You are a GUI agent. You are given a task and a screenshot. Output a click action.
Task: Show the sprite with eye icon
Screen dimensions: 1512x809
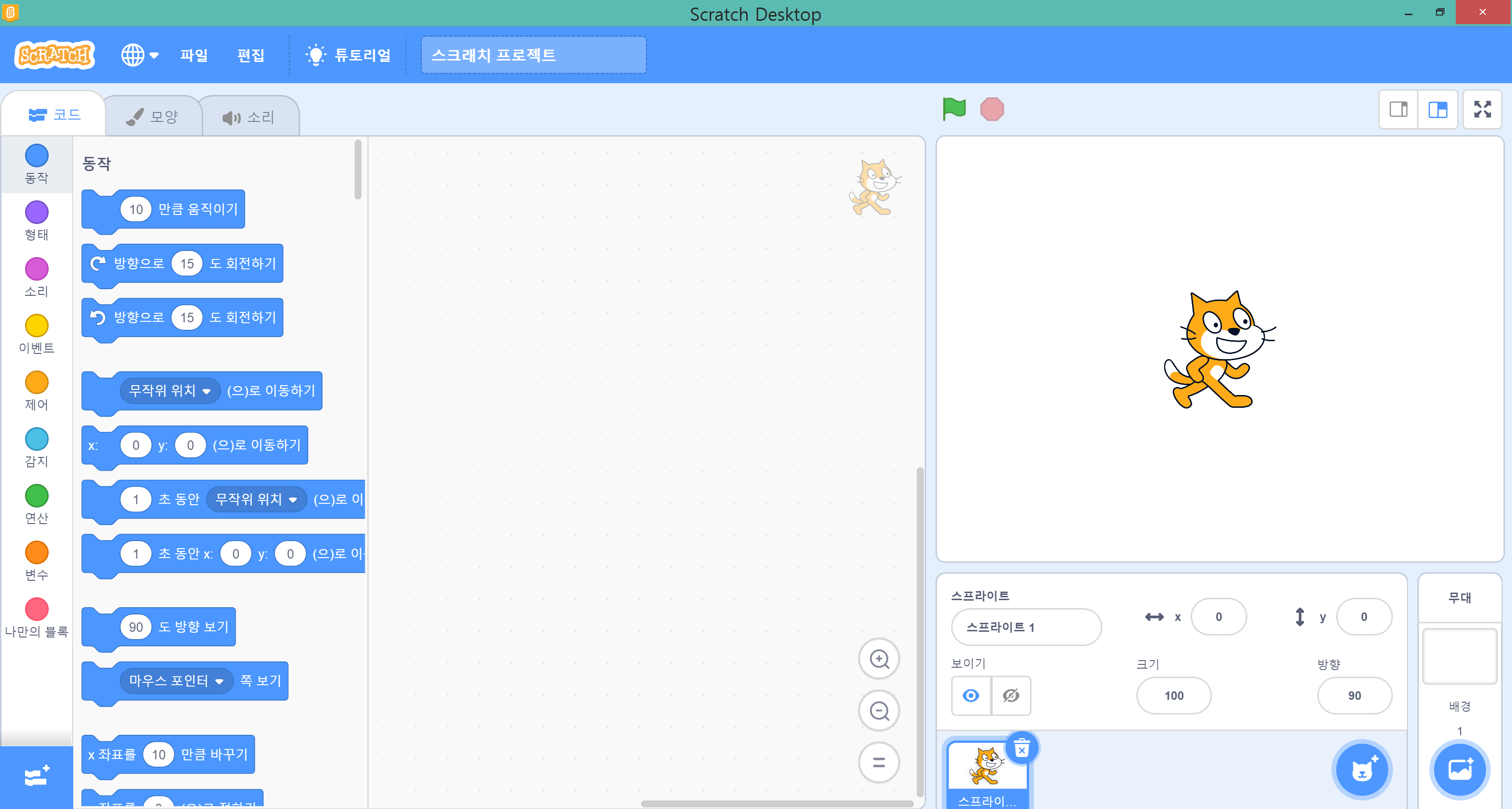[971, 696]
